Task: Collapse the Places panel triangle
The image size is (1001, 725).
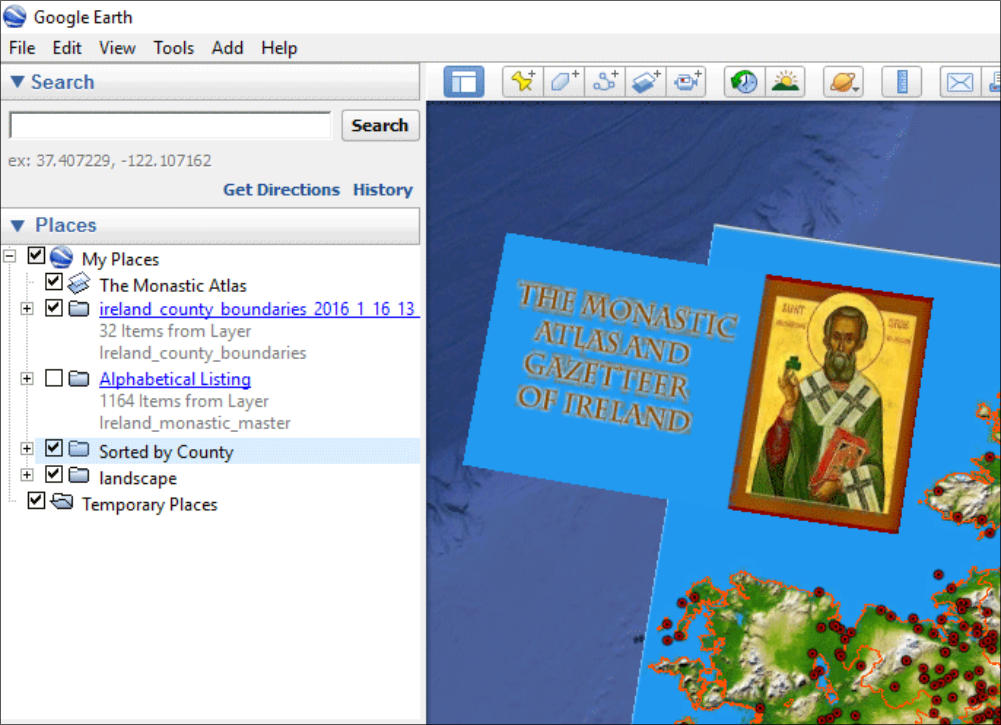Action: pos(17,225)
